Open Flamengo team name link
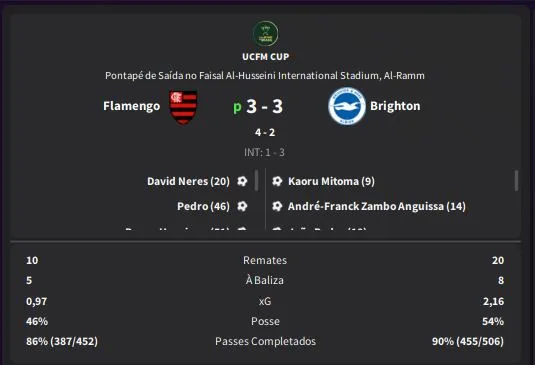 coord(132,106)
